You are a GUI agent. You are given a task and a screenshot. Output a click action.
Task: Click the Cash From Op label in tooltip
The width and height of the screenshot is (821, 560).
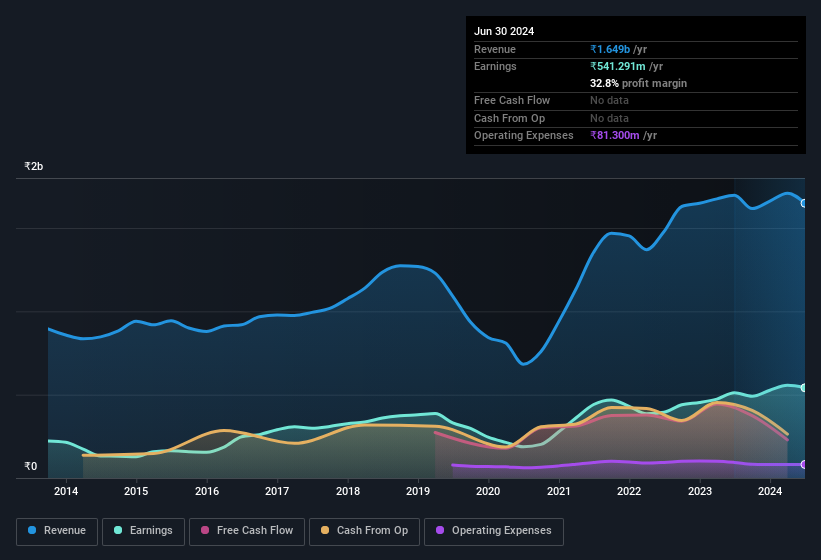click(509, 118)
